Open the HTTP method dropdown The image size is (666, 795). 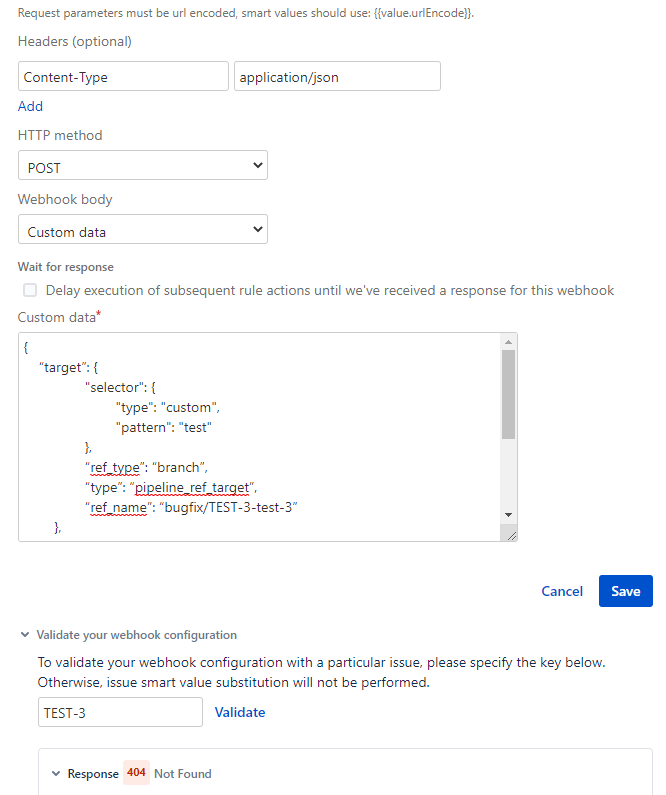point(143,166)
